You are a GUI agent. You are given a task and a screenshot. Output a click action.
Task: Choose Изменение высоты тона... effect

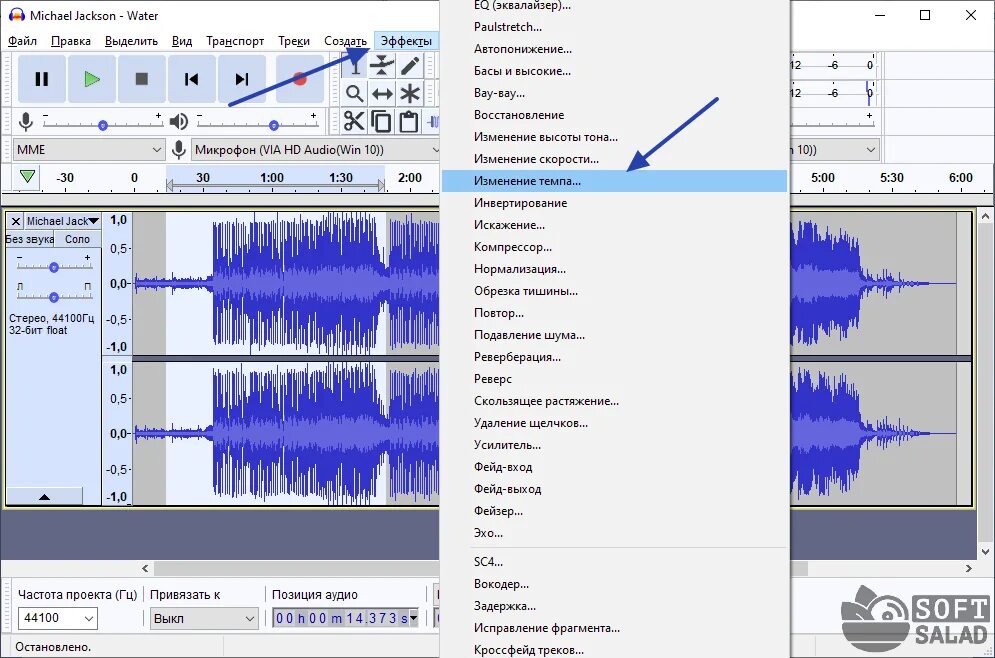click(x=614, y=137)
